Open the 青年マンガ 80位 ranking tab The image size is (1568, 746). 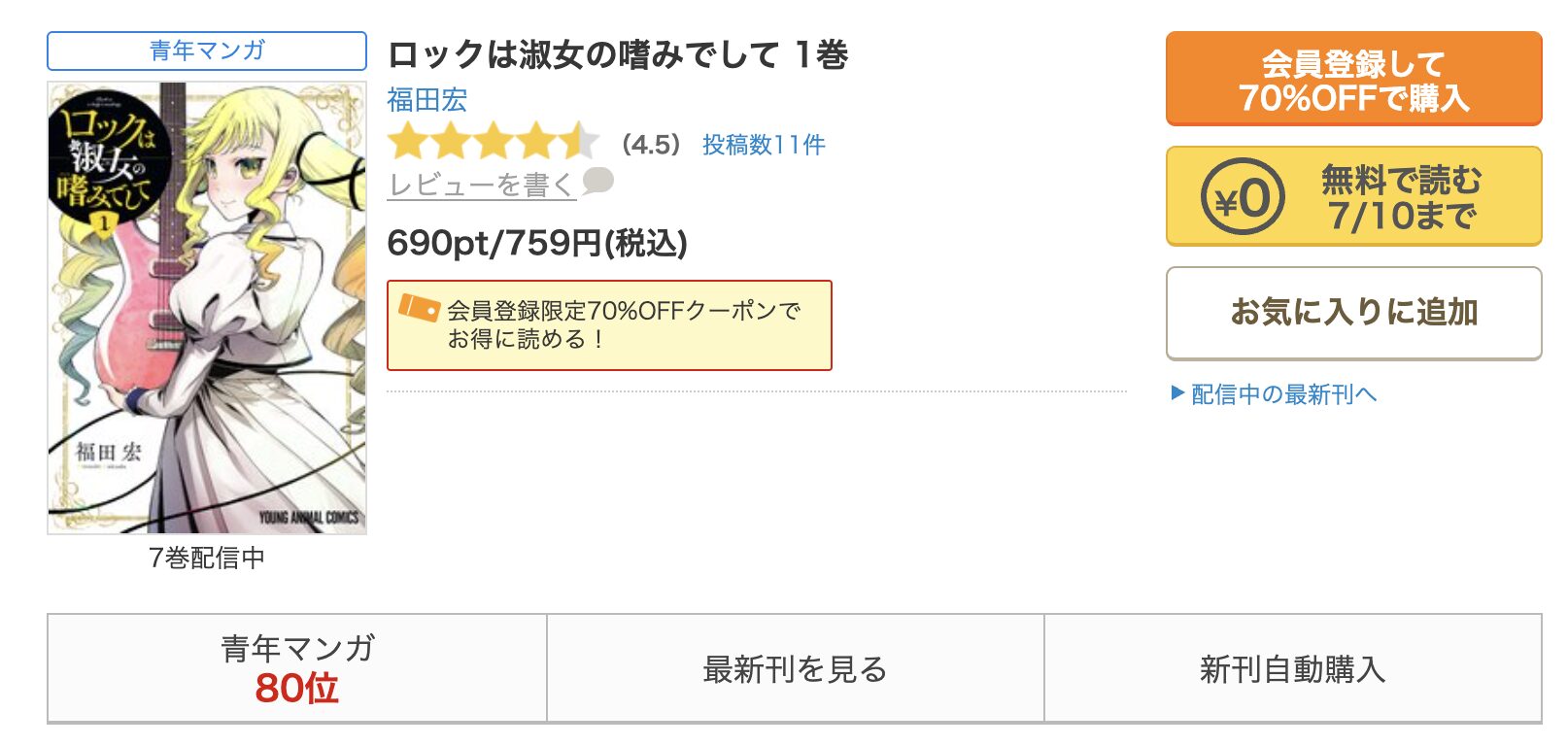(x=297, y=668)
